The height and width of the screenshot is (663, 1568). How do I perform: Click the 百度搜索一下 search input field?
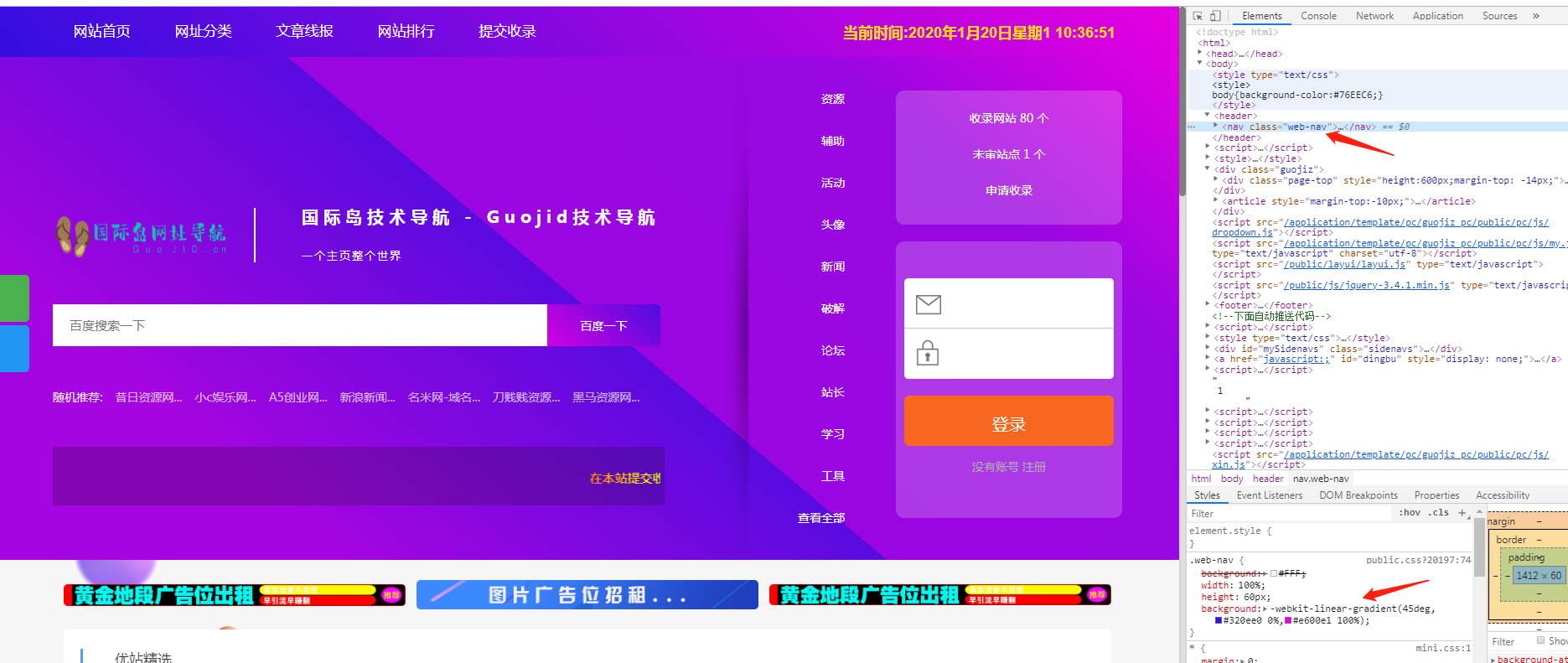300,325
